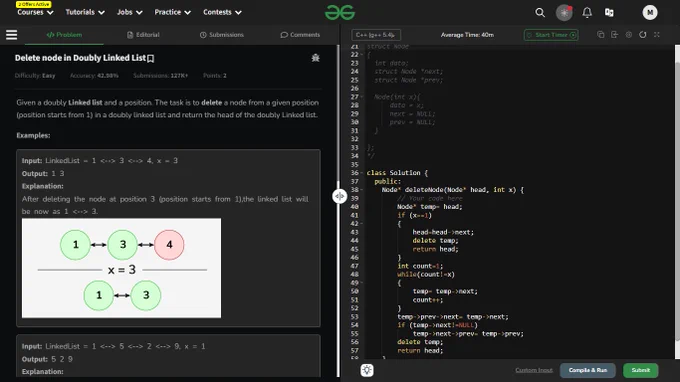Screen dimensions: 680x382
Task: Click 'while(count!=x)' on line 48
Action: click(426, 274)
